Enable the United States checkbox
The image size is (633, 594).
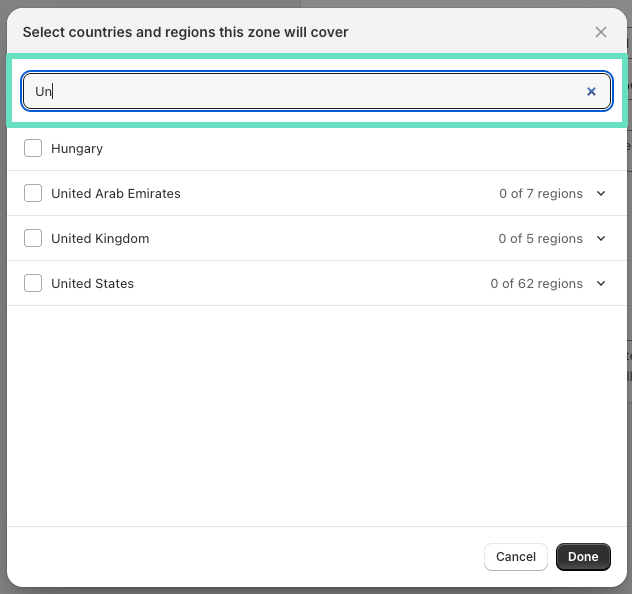[33, 283]
